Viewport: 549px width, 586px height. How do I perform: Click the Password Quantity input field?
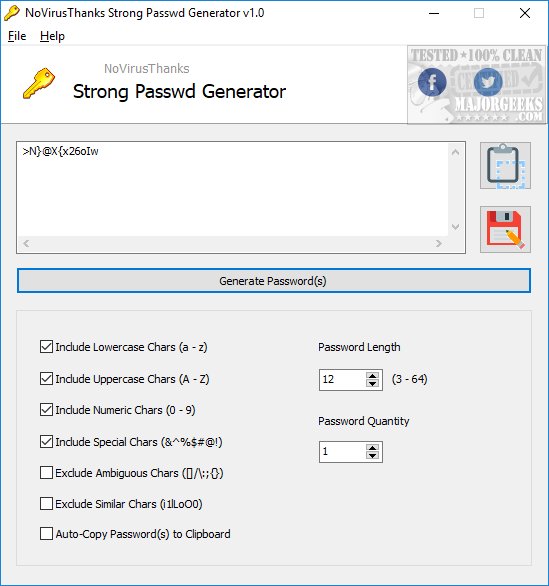343,452
